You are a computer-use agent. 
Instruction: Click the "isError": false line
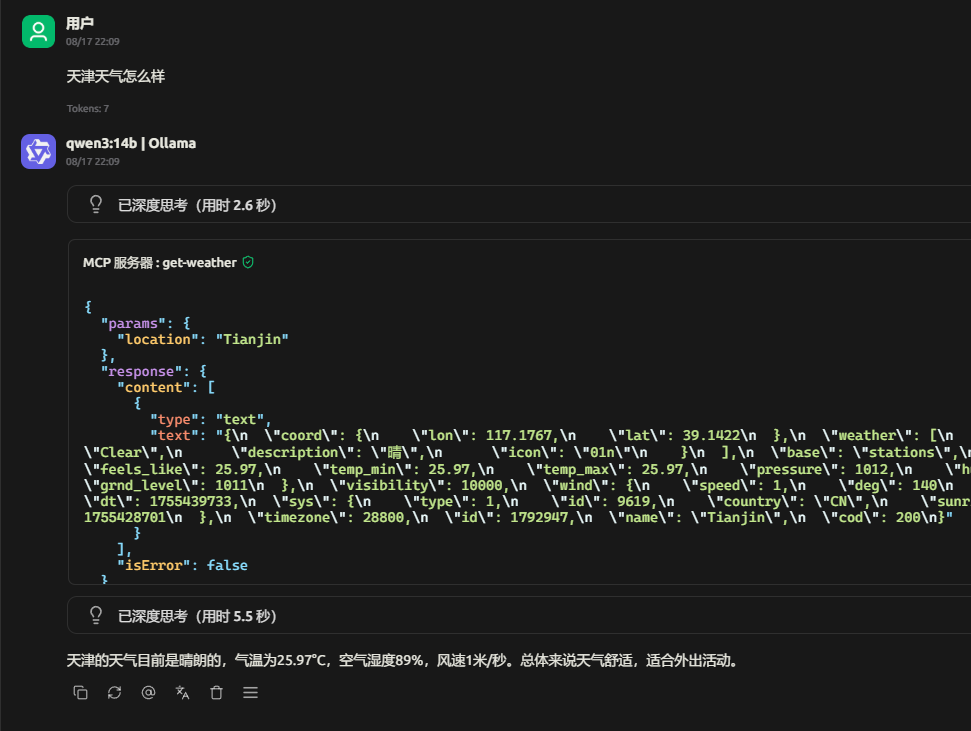183,565
